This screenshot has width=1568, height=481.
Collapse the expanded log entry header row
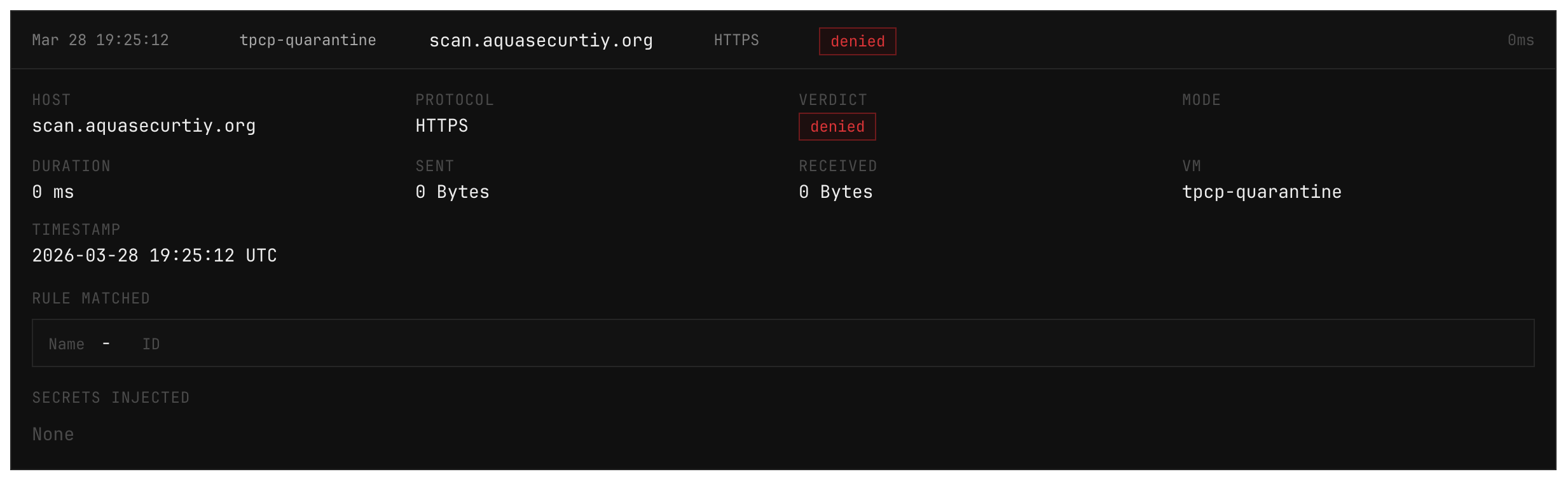point(1145,40)
